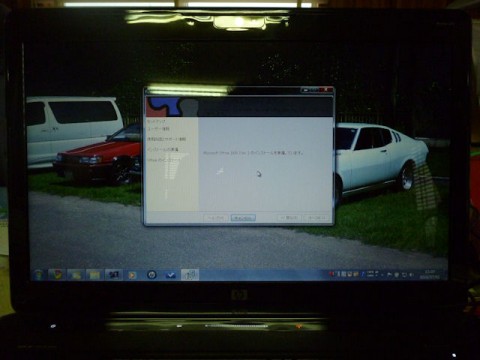The width and height of the screenshot is (480, 360).
Task: Select the インストールの準備 step in the sidebar
Action: pos(163,149)
